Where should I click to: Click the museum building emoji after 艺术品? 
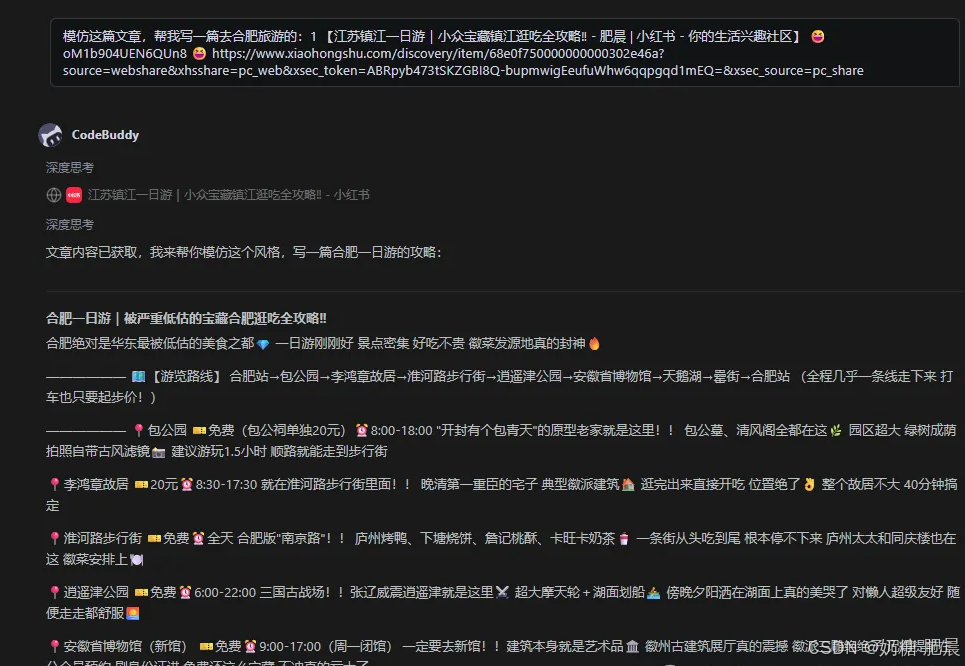coord(633,646)
